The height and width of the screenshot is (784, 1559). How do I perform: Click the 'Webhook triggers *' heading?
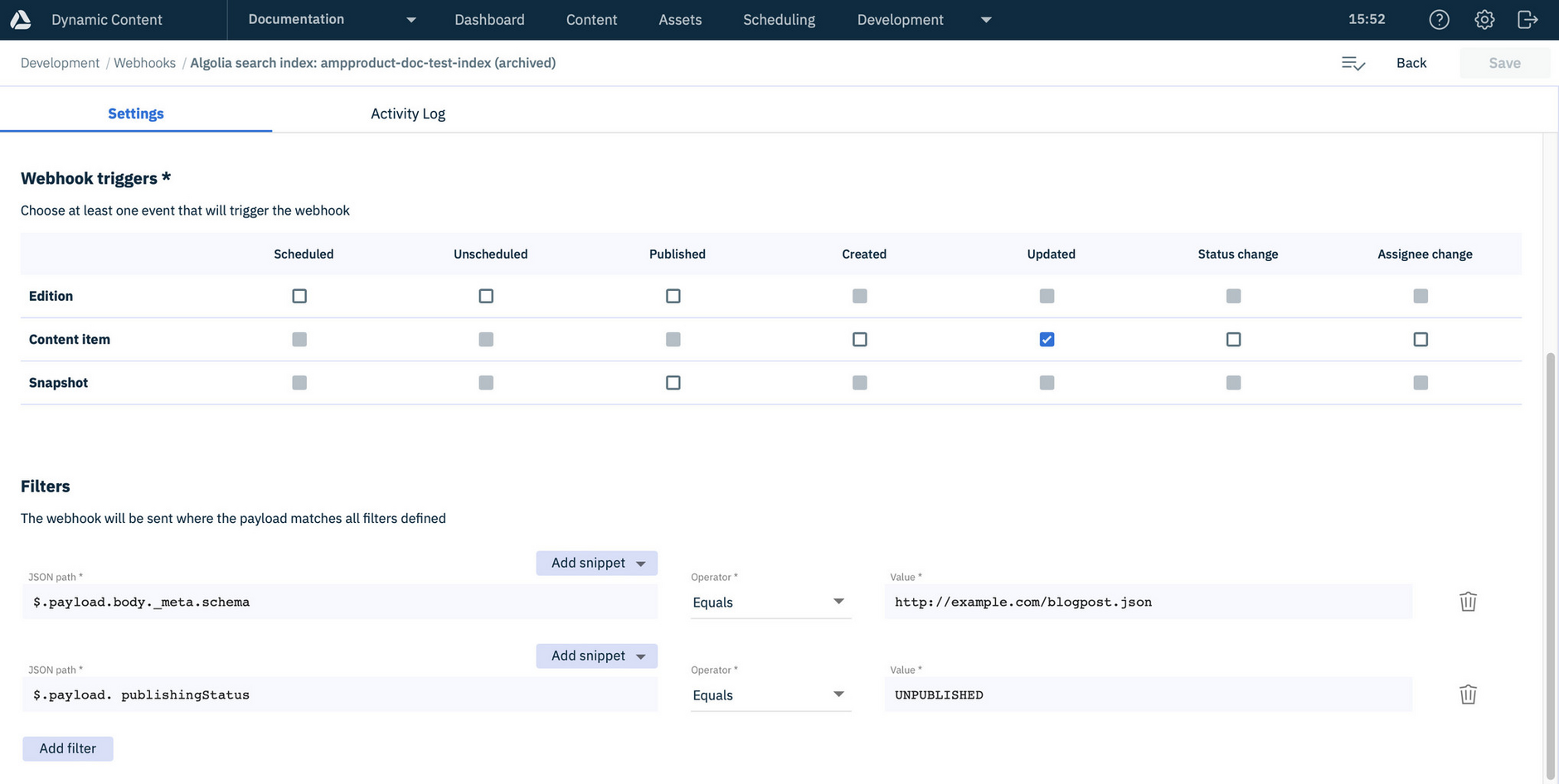coord(95,178)
